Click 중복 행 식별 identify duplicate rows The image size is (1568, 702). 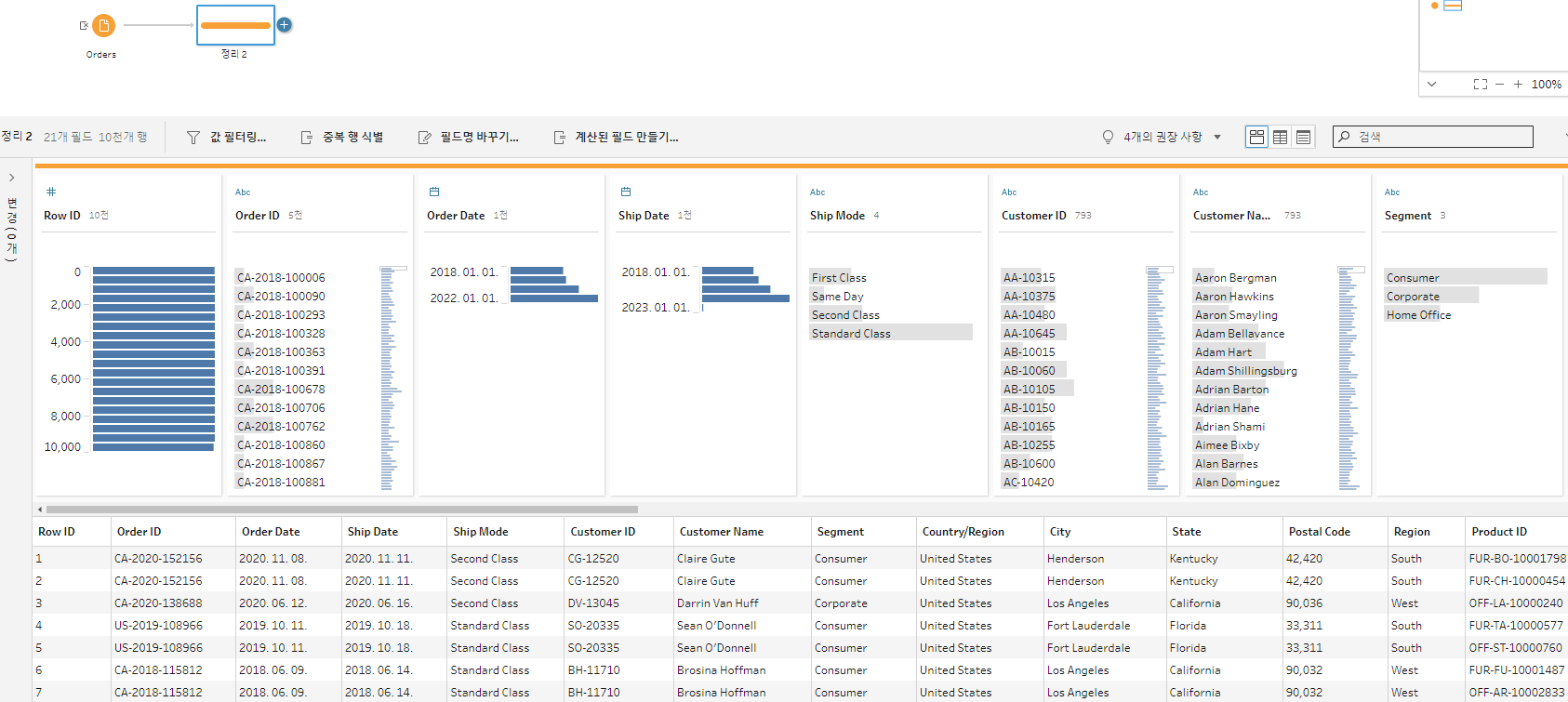[x=342, y=137]
